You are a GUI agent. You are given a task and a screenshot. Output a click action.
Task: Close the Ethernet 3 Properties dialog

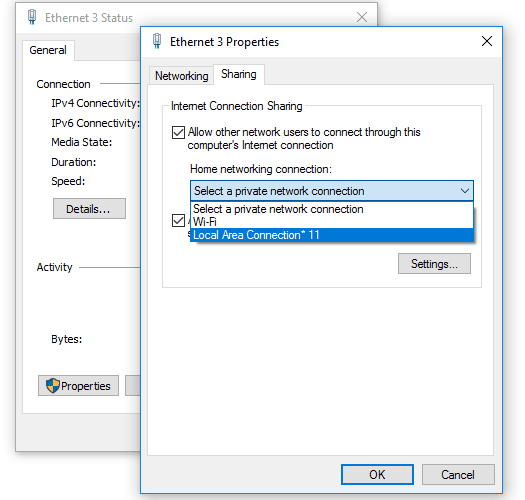click(486, 41)
